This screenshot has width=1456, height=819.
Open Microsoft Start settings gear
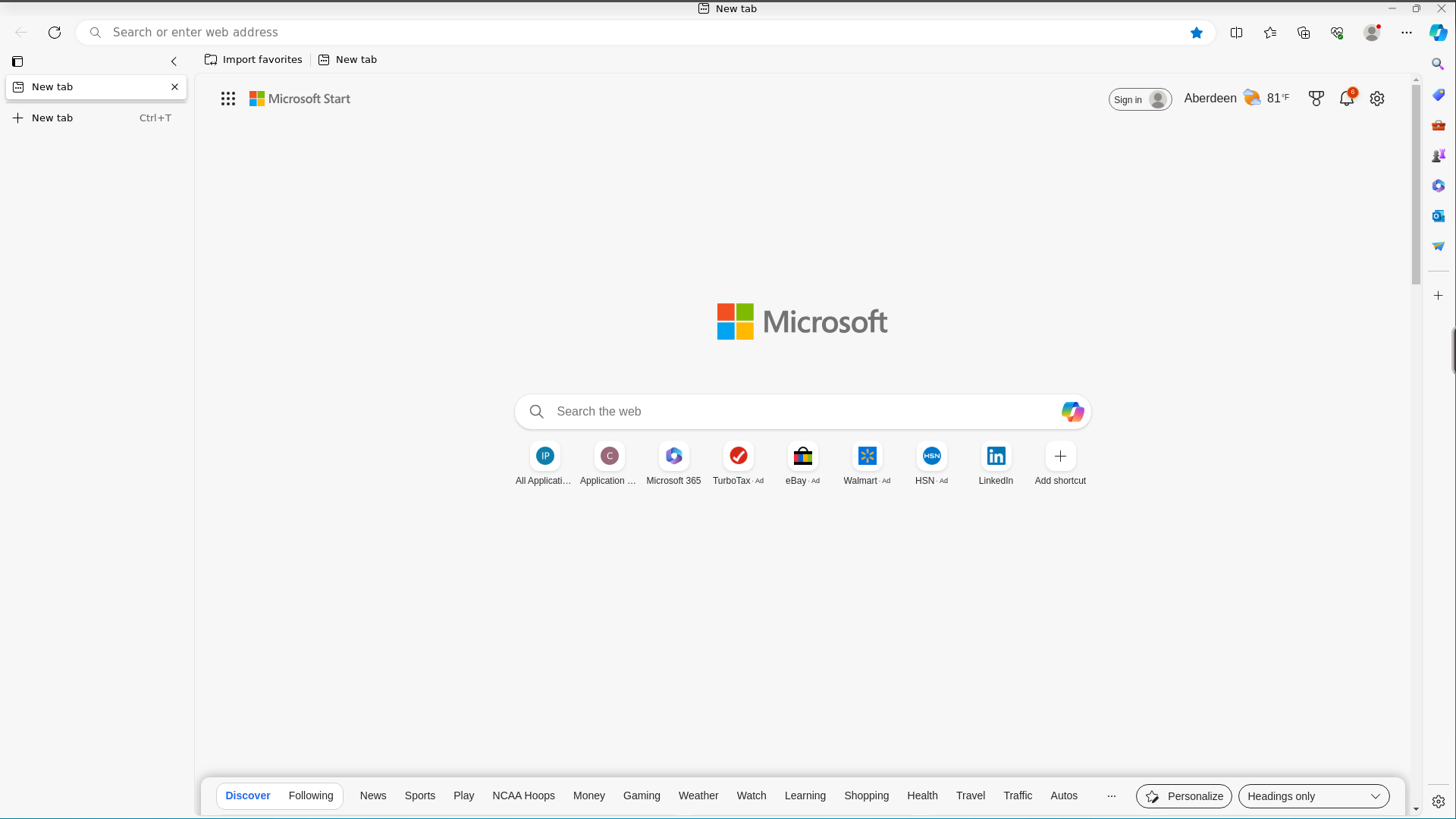pyautogui.click(x=1377, y=98)
